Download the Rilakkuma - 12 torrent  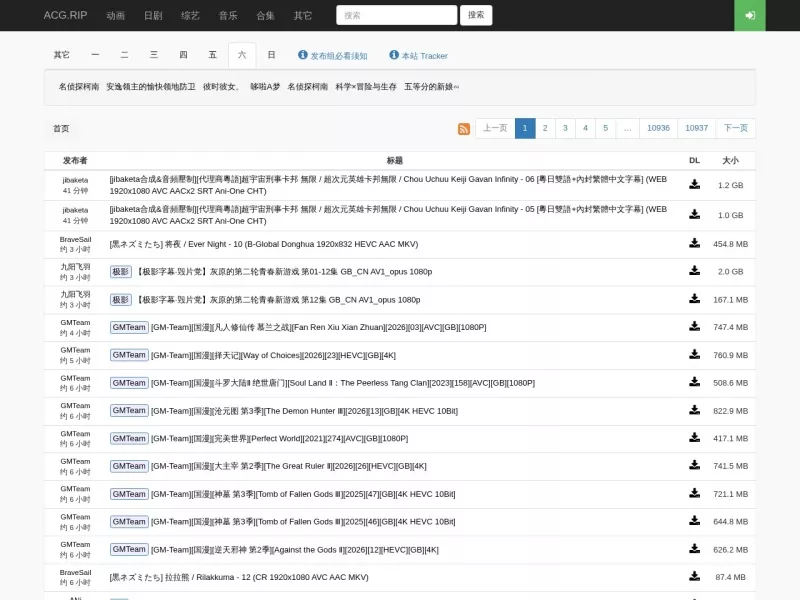pyautogui.click(x=694, y=577)
